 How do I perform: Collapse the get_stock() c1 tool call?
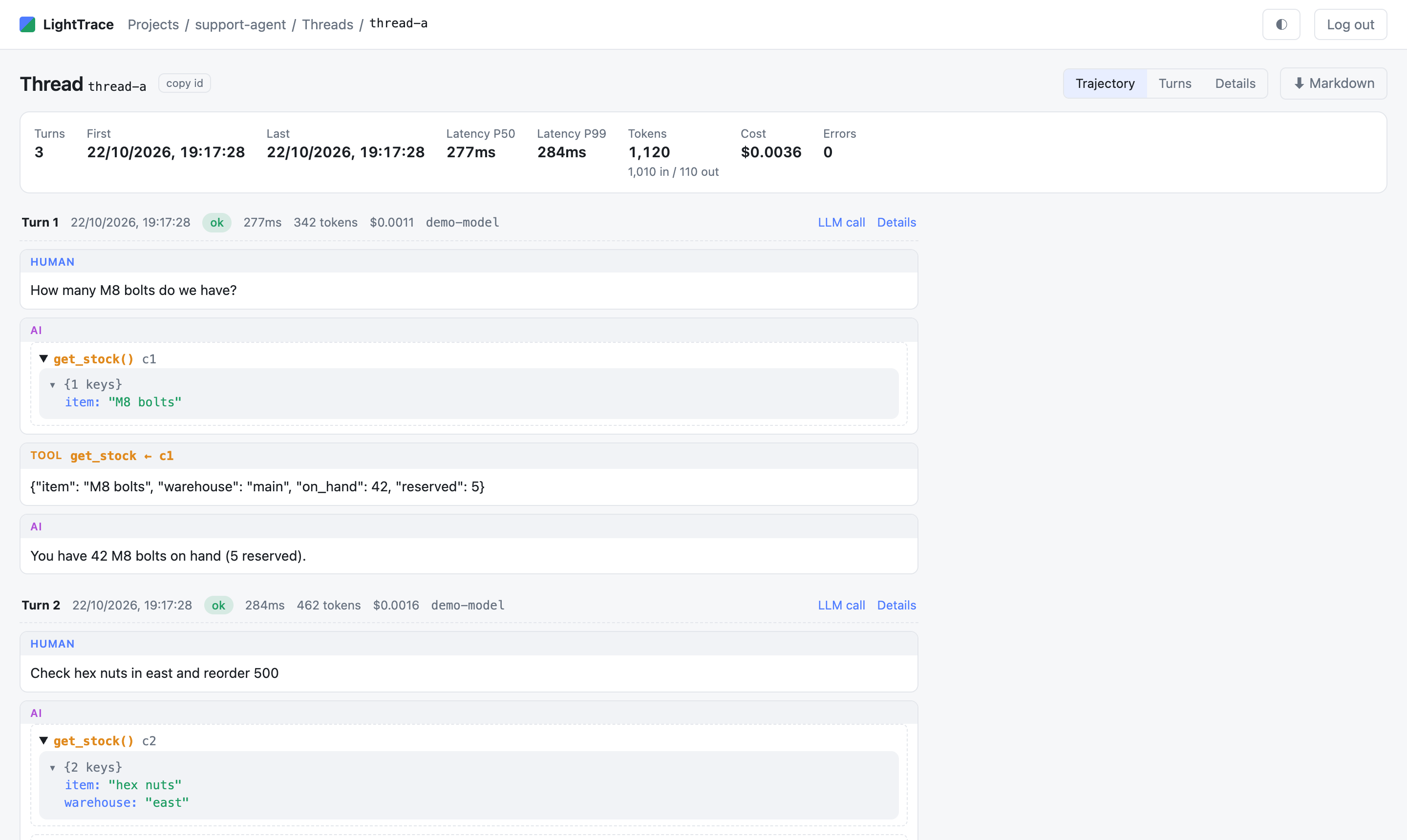coord(43,359)
